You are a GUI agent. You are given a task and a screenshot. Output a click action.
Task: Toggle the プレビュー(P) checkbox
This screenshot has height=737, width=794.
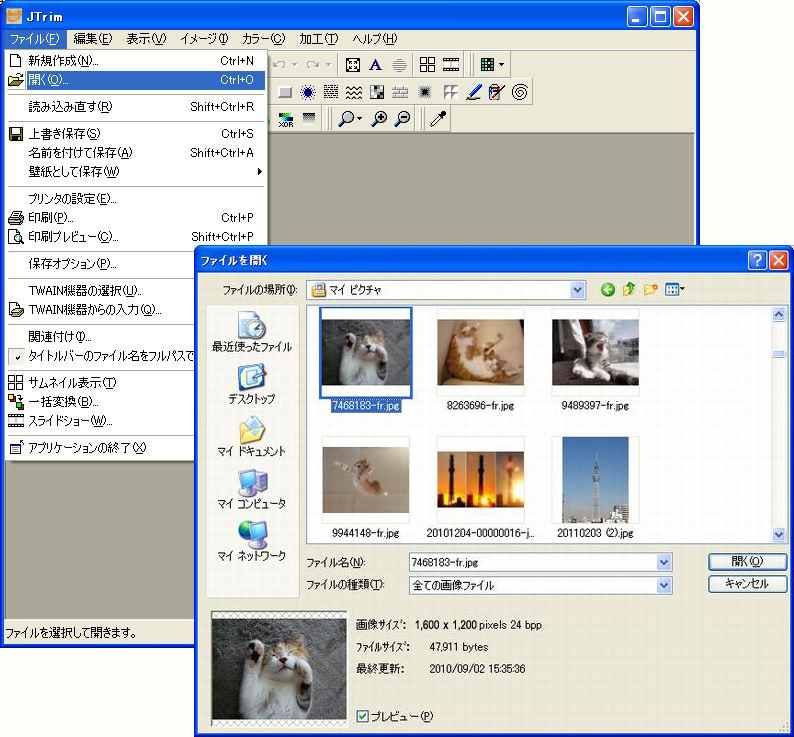(362, 716)
